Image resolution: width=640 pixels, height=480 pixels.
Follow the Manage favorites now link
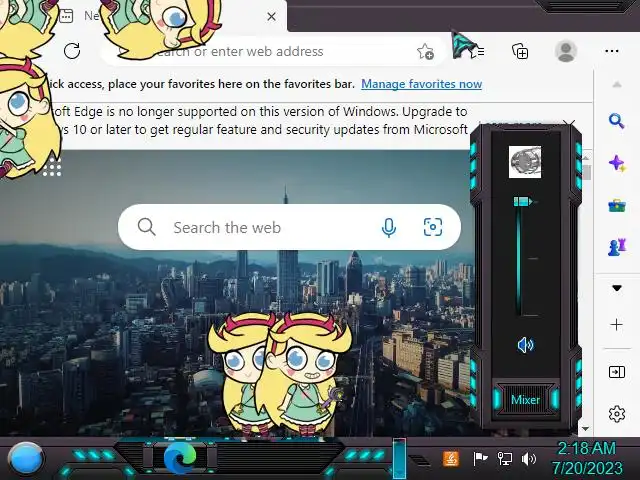(x=422, y=84)
